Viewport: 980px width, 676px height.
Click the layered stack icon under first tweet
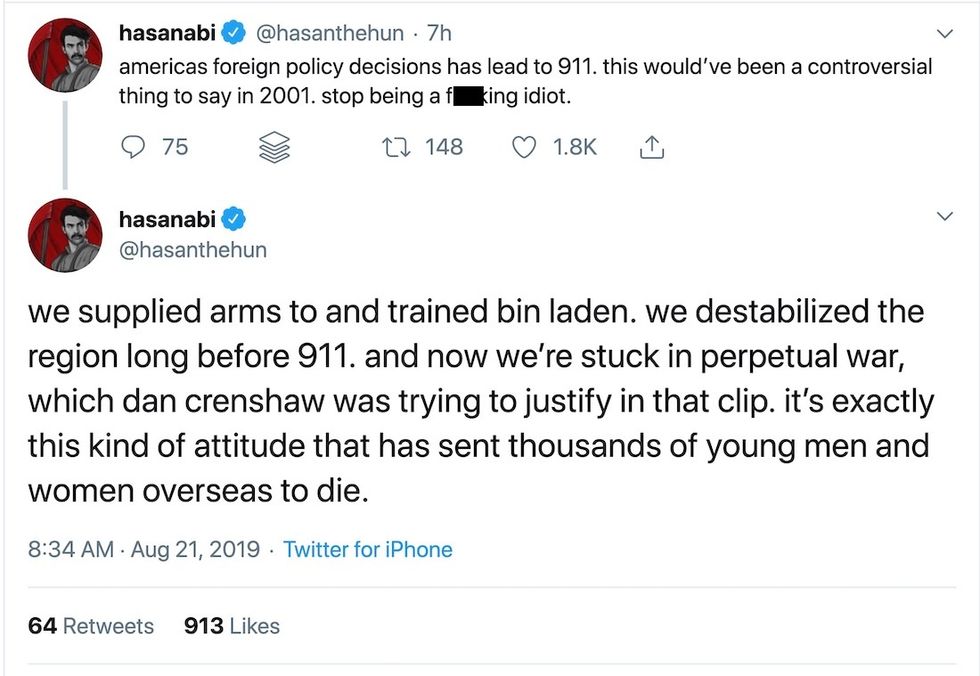273,148
